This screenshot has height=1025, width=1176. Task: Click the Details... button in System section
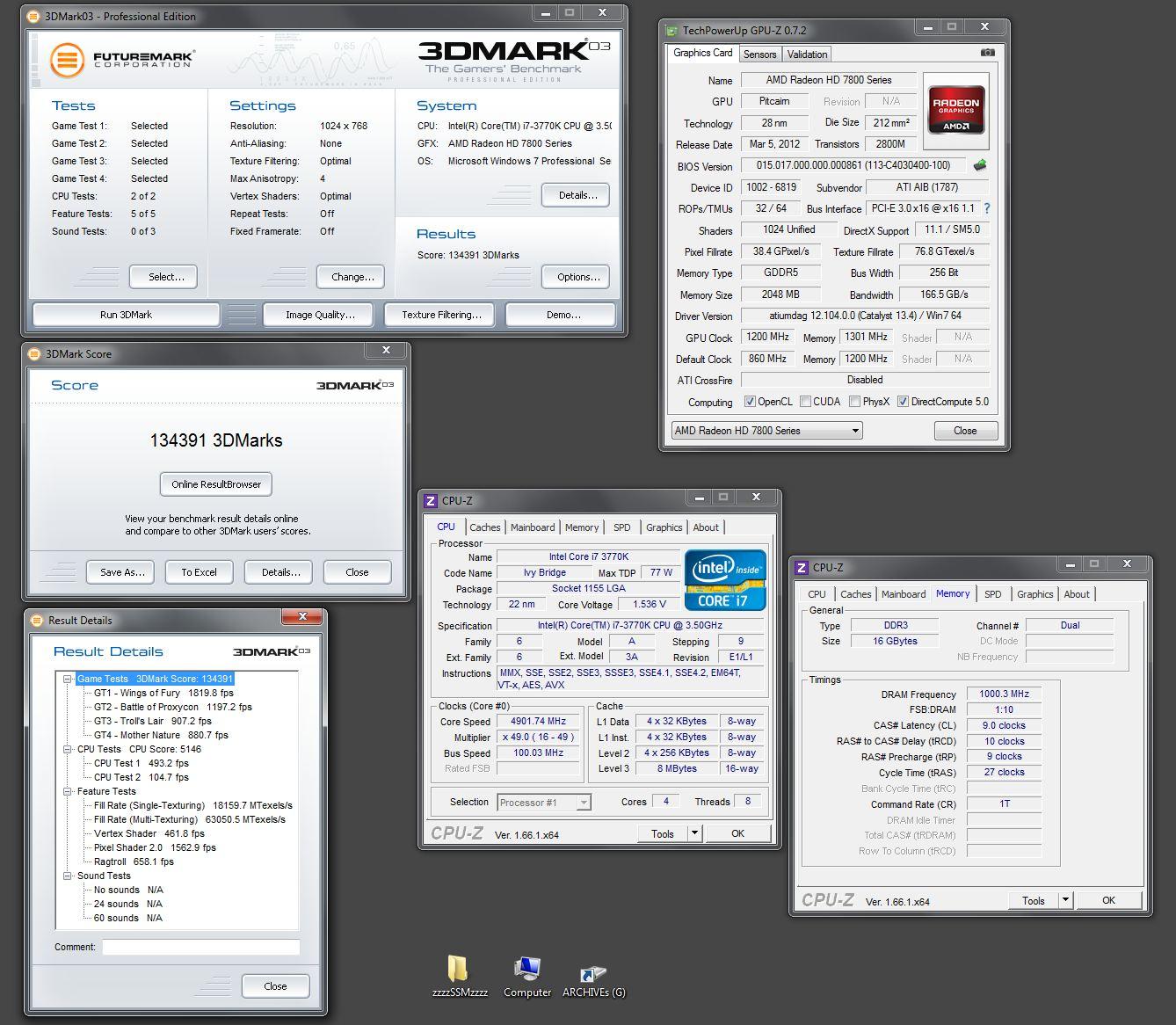click(x=577, y=195)
